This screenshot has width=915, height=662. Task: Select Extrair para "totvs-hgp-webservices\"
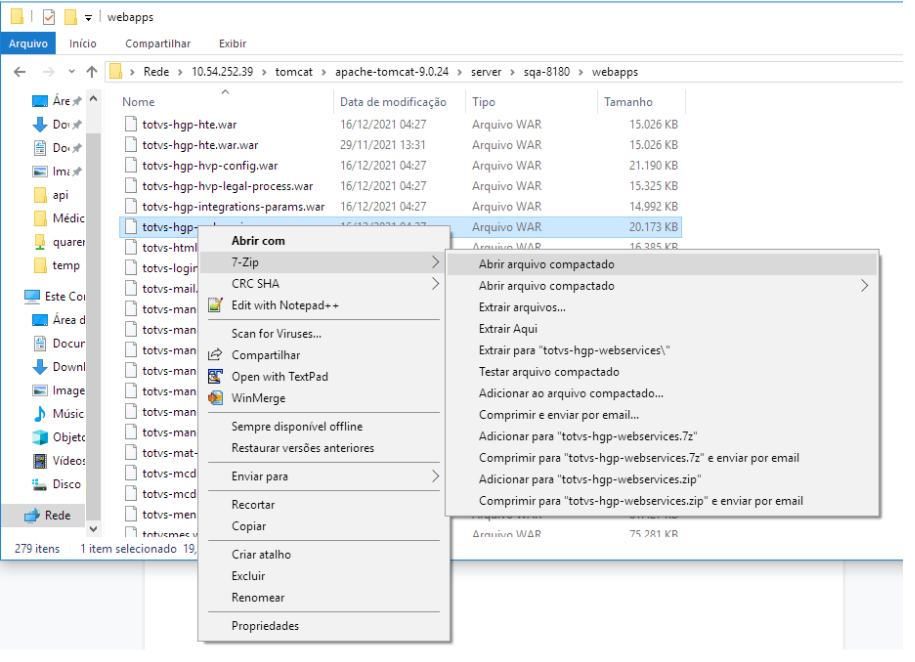coord(662,351)
